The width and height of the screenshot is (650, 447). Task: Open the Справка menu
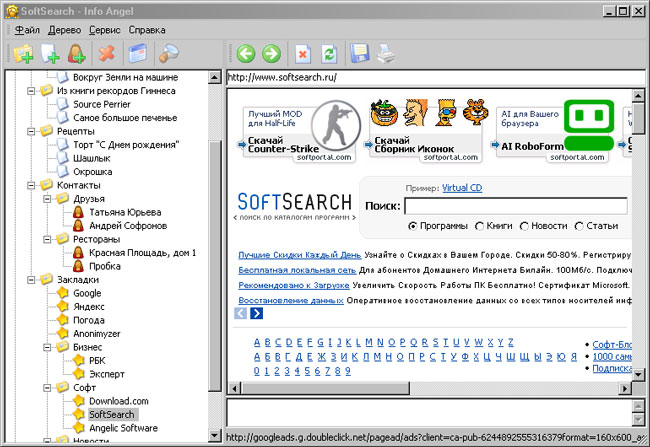pos(147,30)
